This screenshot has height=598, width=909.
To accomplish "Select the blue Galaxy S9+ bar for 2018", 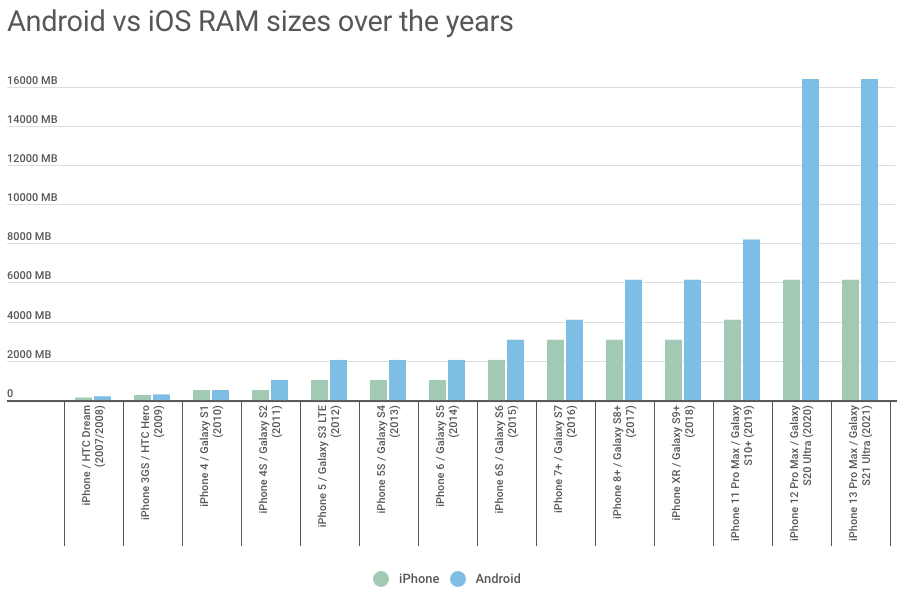I will (692, 340).
